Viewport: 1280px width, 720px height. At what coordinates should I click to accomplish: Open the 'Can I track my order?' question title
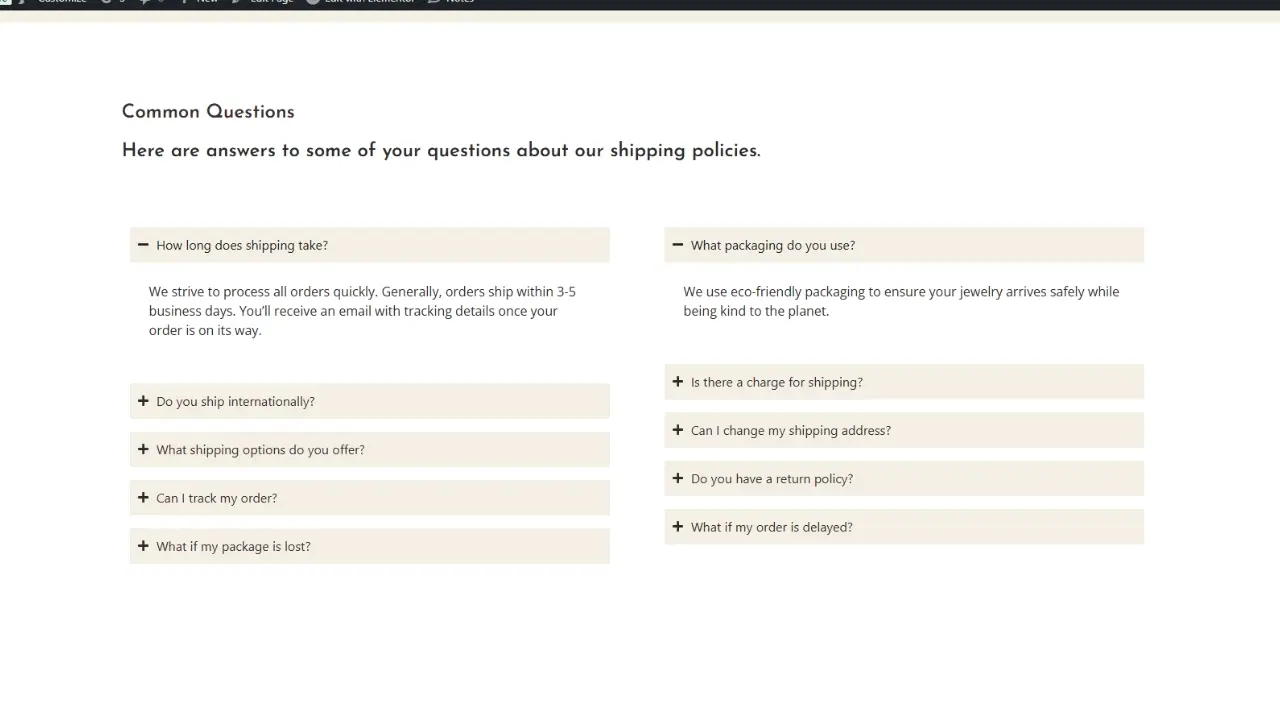(x=216, y=498)
